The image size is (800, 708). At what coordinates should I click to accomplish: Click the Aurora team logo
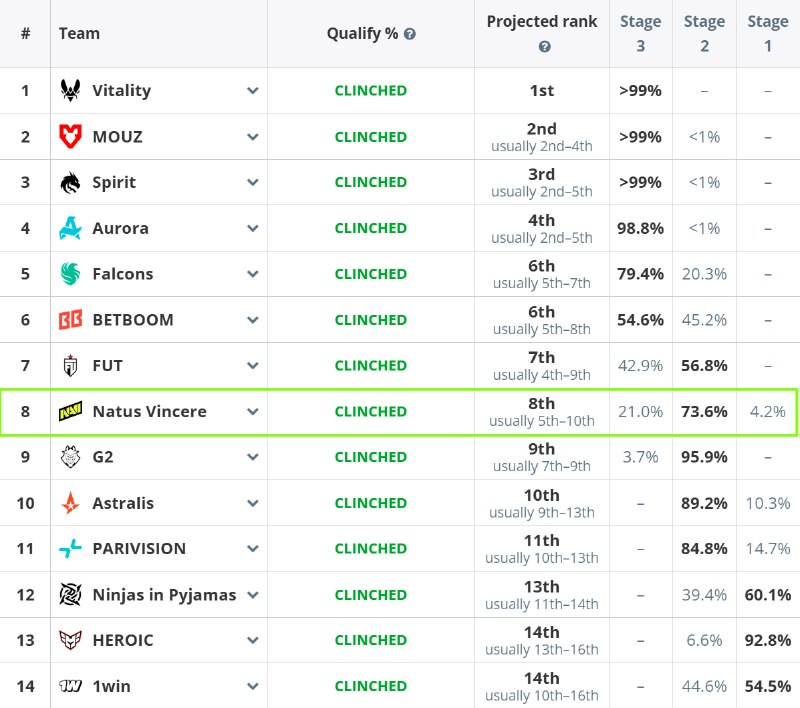[70, 228]
